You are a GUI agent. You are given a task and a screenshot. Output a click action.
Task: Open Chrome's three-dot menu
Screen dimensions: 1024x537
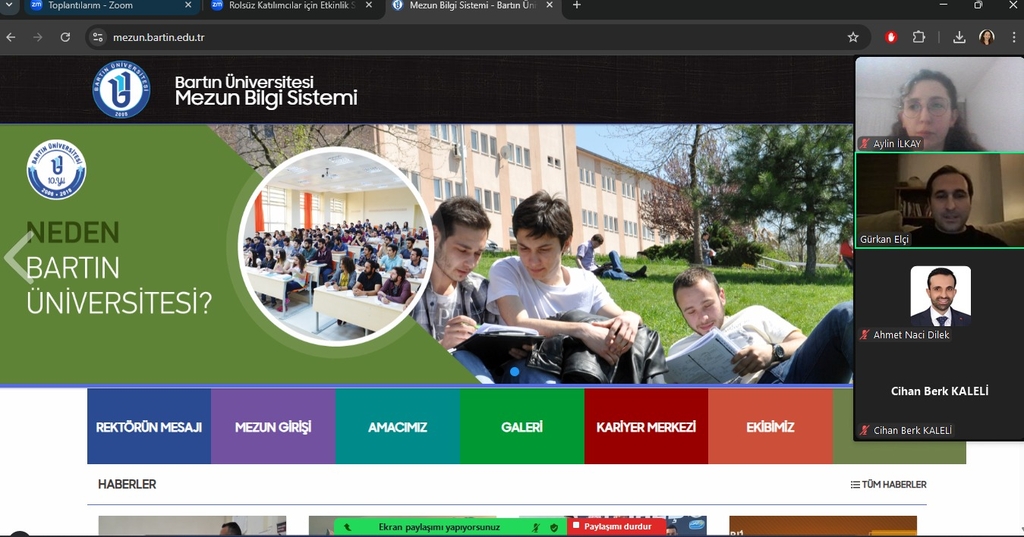tap(1014, 37)
